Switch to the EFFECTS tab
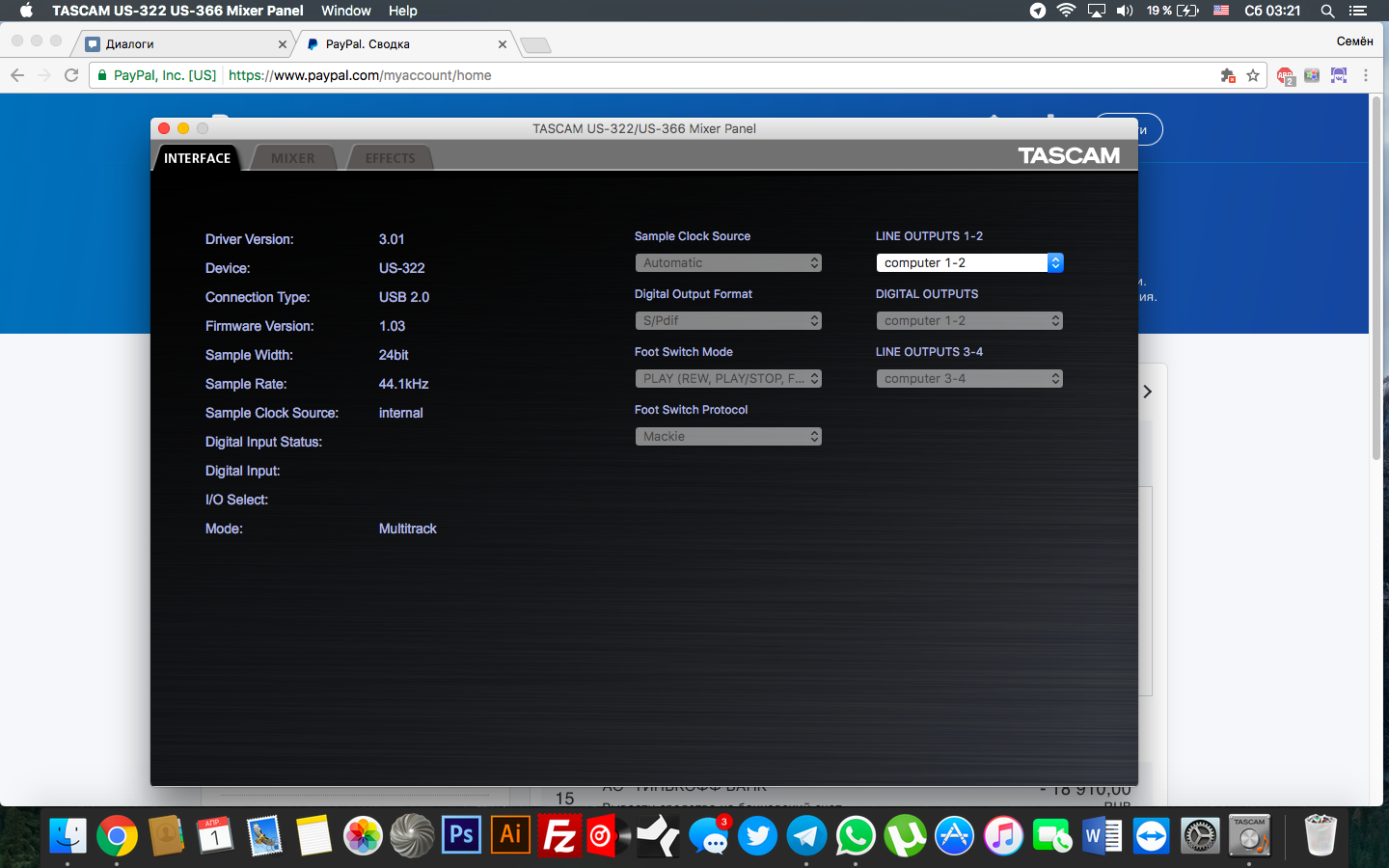Screen dimensions: 1389x868 (391, 158)
